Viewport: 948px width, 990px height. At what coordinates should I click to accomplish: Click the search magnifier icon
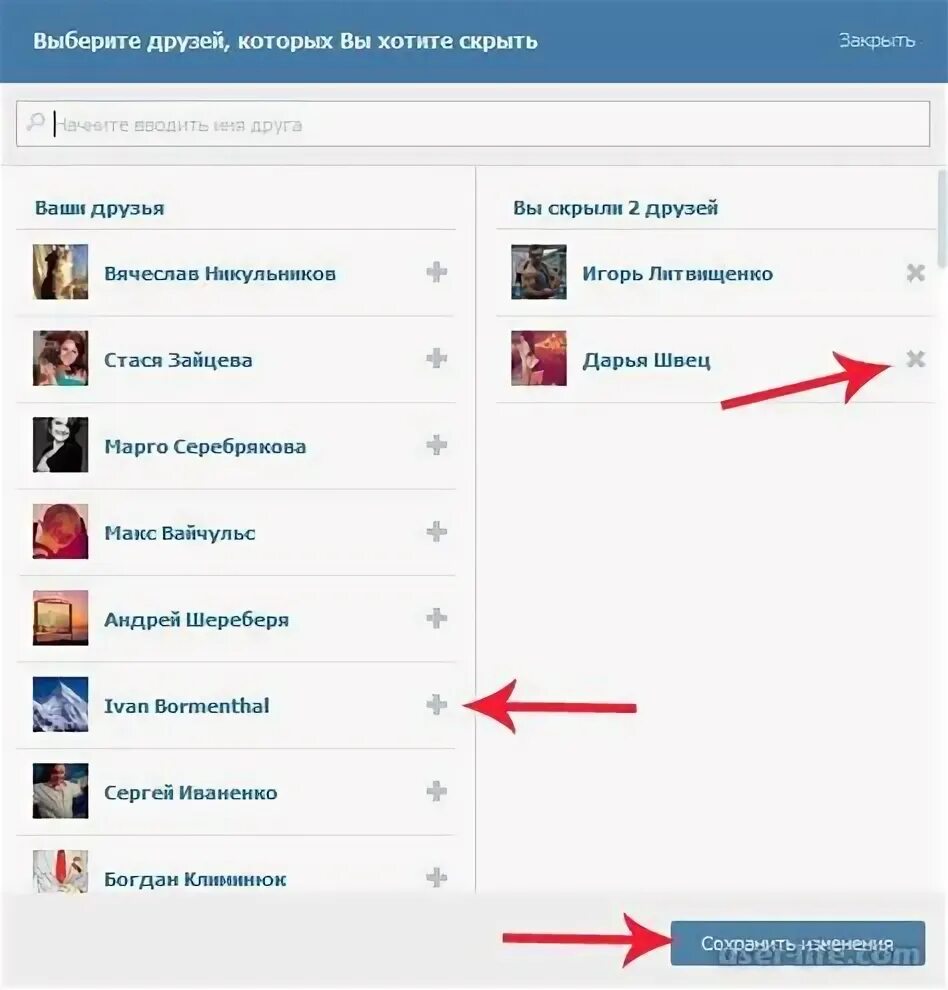pos(35,121)
